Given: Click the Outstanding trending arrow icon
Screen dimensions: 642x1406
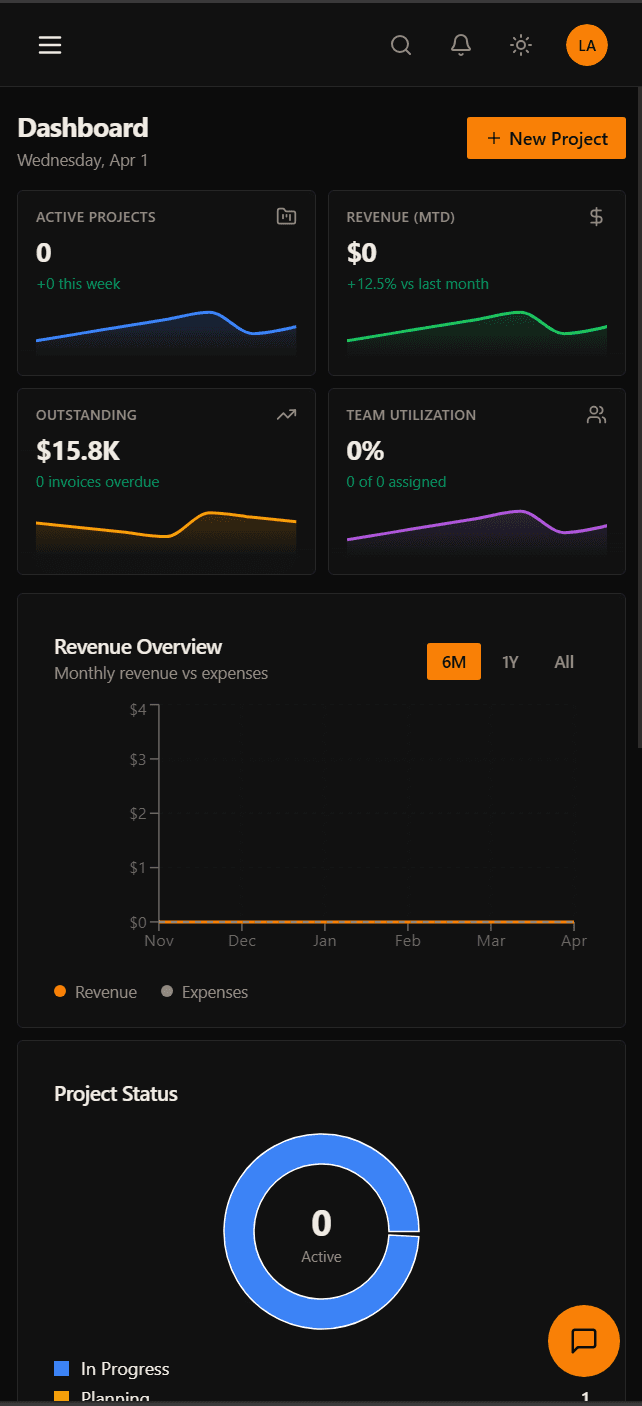Looking at the screenshot, I should [x=287, y=415].
